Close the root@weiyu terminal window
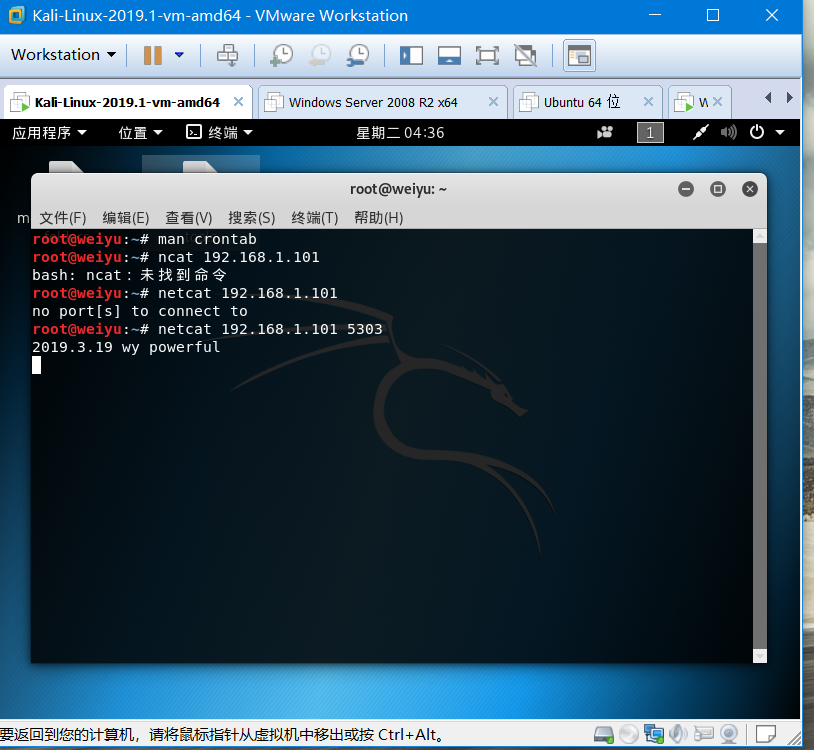Viewport: 814px width, 750px height. [750, 189]
